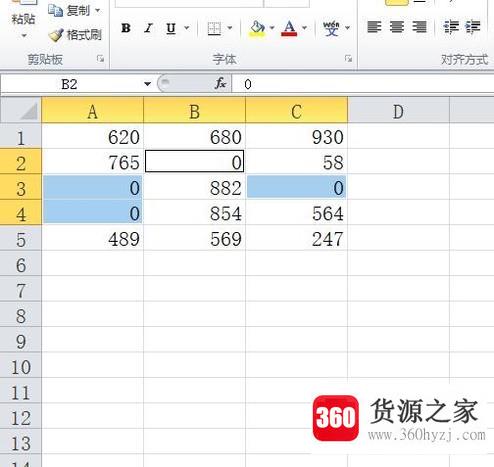Image resolution: width=494 pixels, height=467 pixels.
Task: Select row 3 header
Action: click(21, 188)
